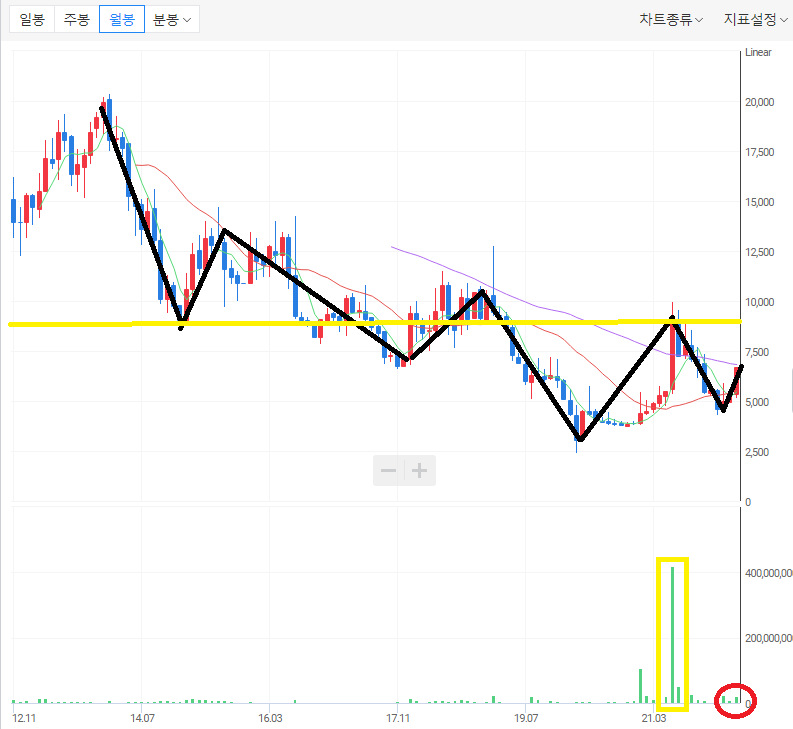Click the 12,500 price axis label

coord(760,252)
